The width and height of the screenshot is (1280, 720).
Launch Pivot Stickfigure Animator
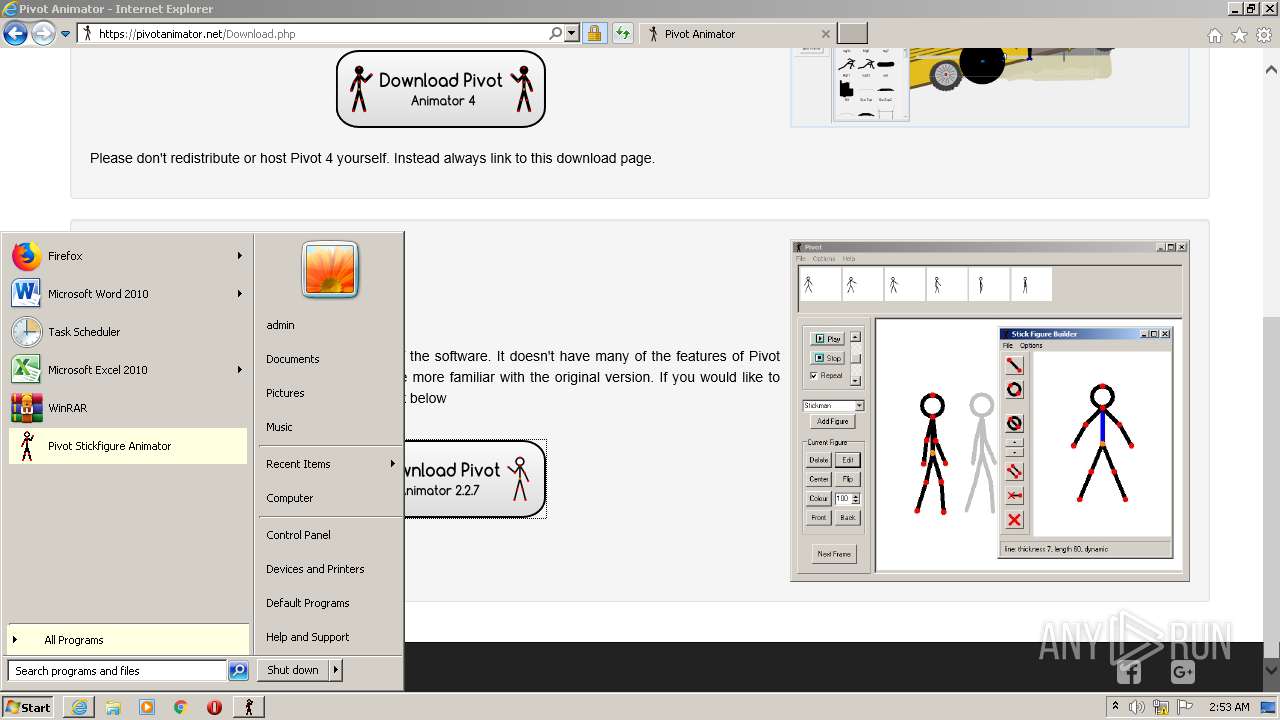[127, 446]
